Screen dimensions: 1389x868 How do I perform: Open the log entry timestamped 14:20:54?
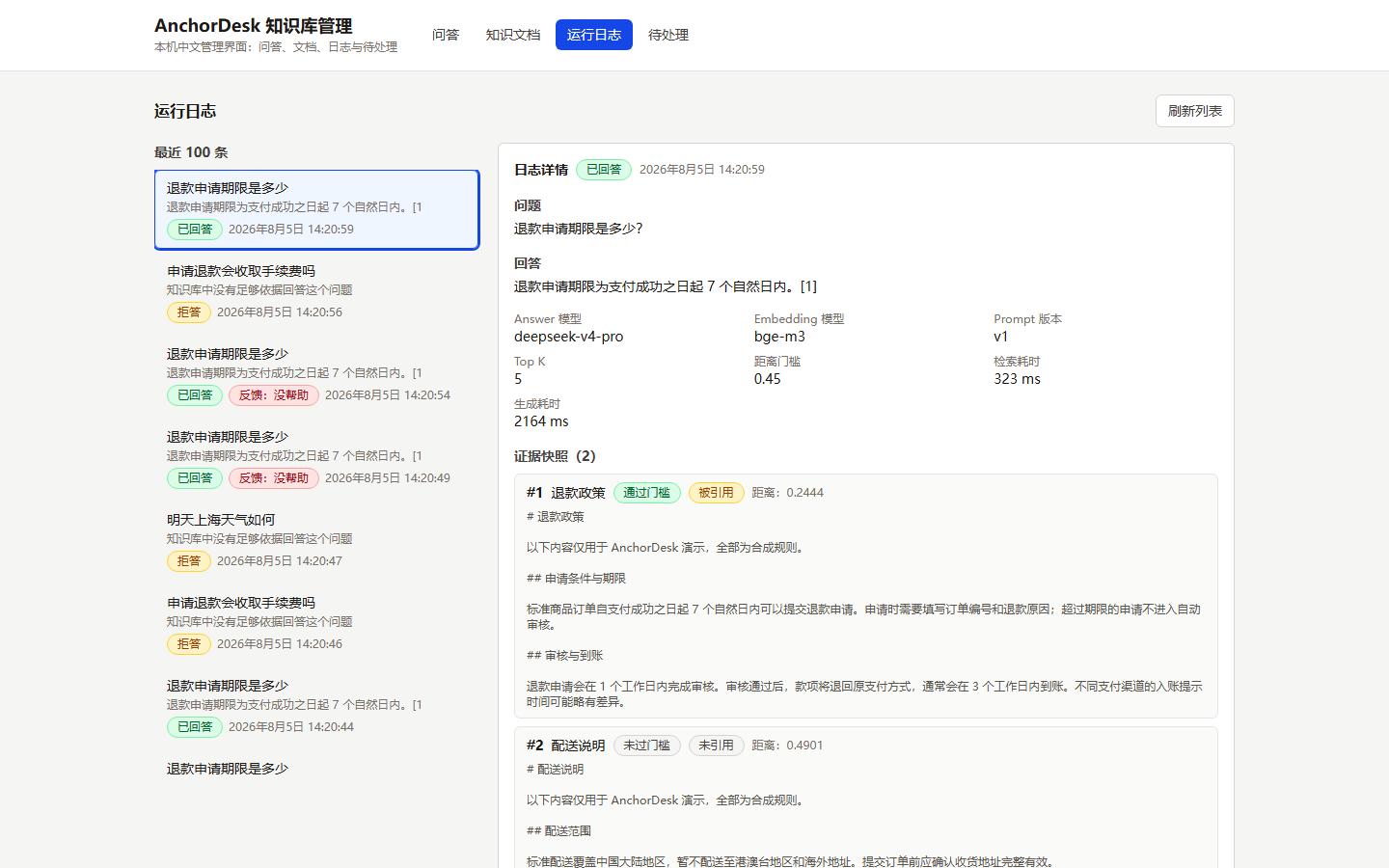[317, 375]
